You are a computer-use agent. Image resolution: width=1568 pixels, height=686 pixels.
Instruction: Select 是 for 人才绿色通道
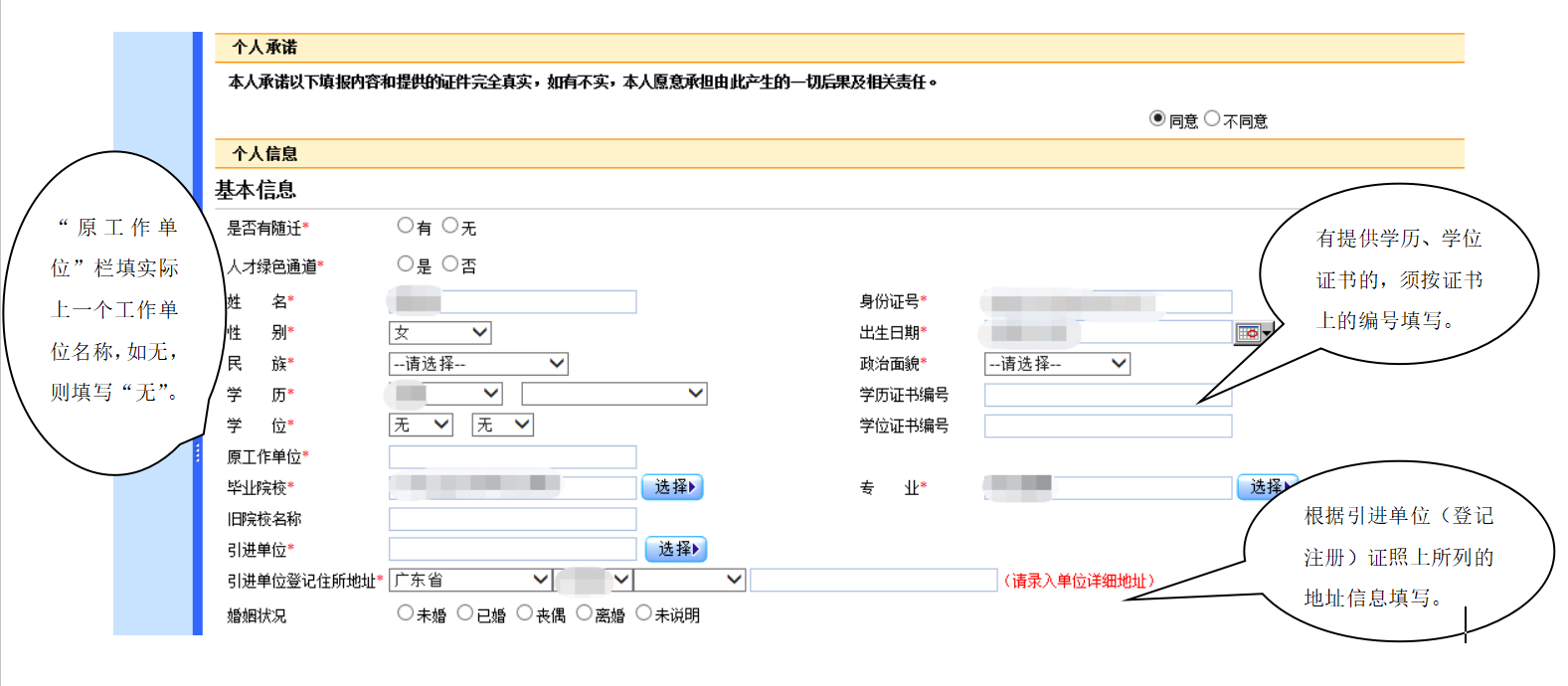405,263
